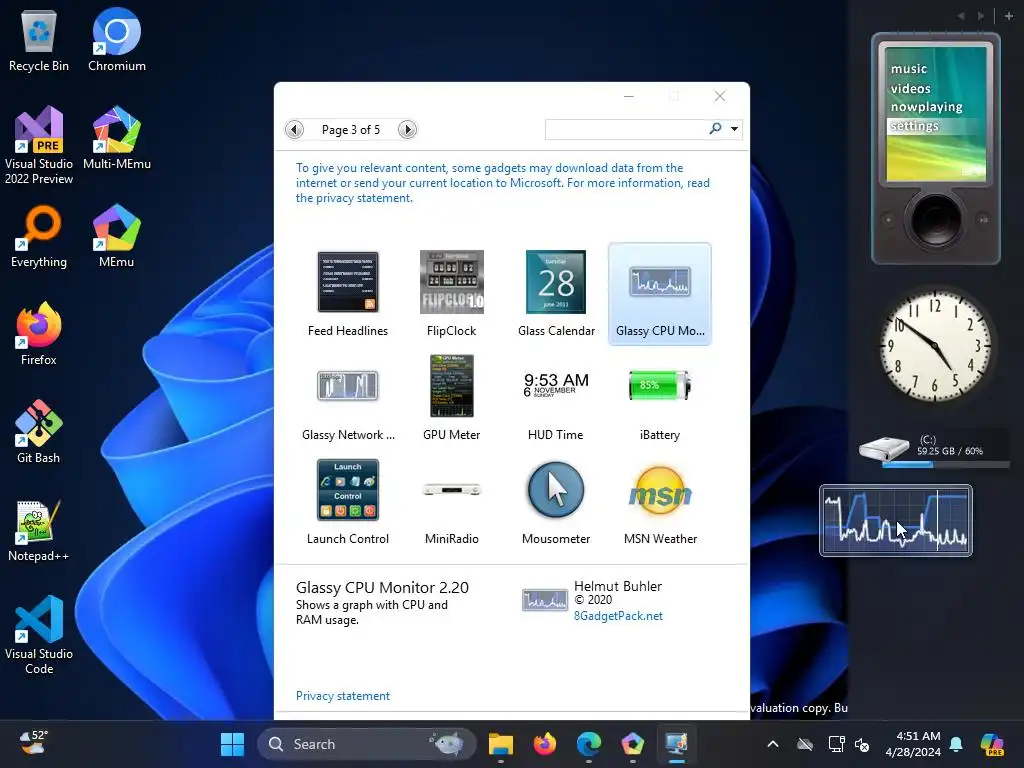
Task: Click the taskbar Search box
Action: 367,744
